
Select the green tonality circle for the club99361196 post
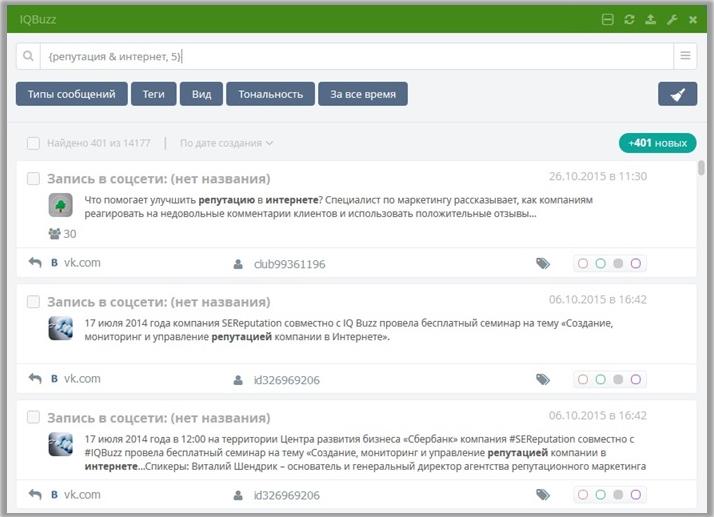point(601,263)
